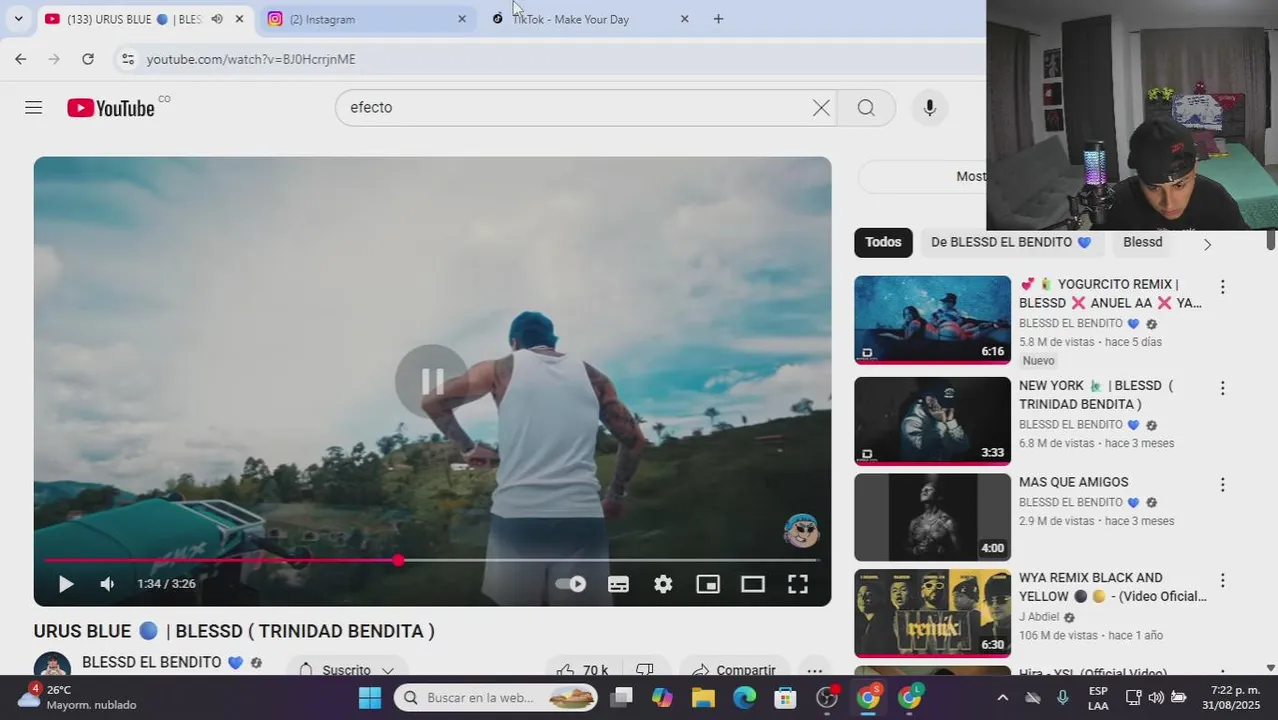Expand the system tray hidden icons arrow
Screen dimensions: 1278x720
tap(1003, 697)
